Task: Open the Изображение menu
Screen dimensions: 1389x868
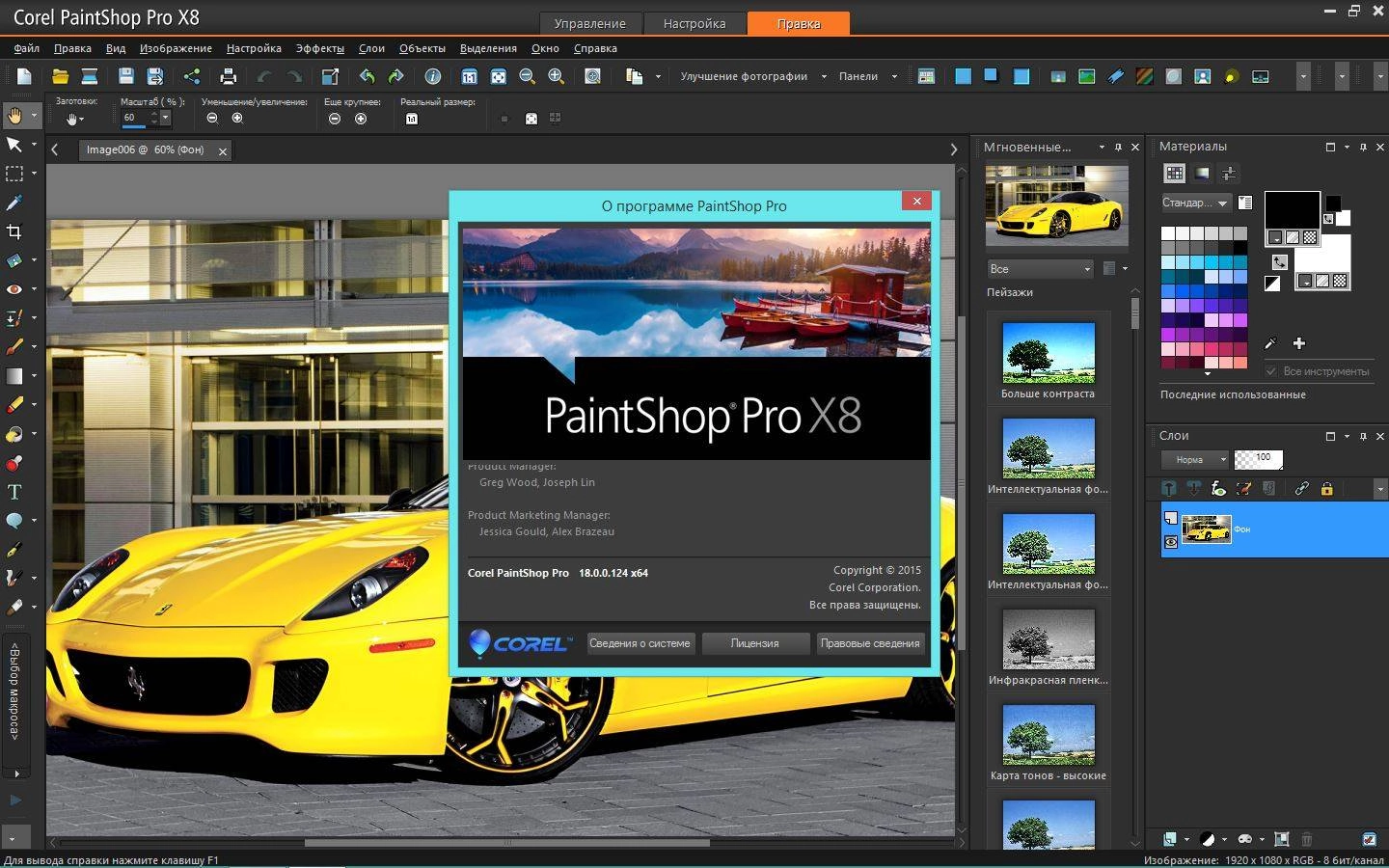Action: coord(176,48)
